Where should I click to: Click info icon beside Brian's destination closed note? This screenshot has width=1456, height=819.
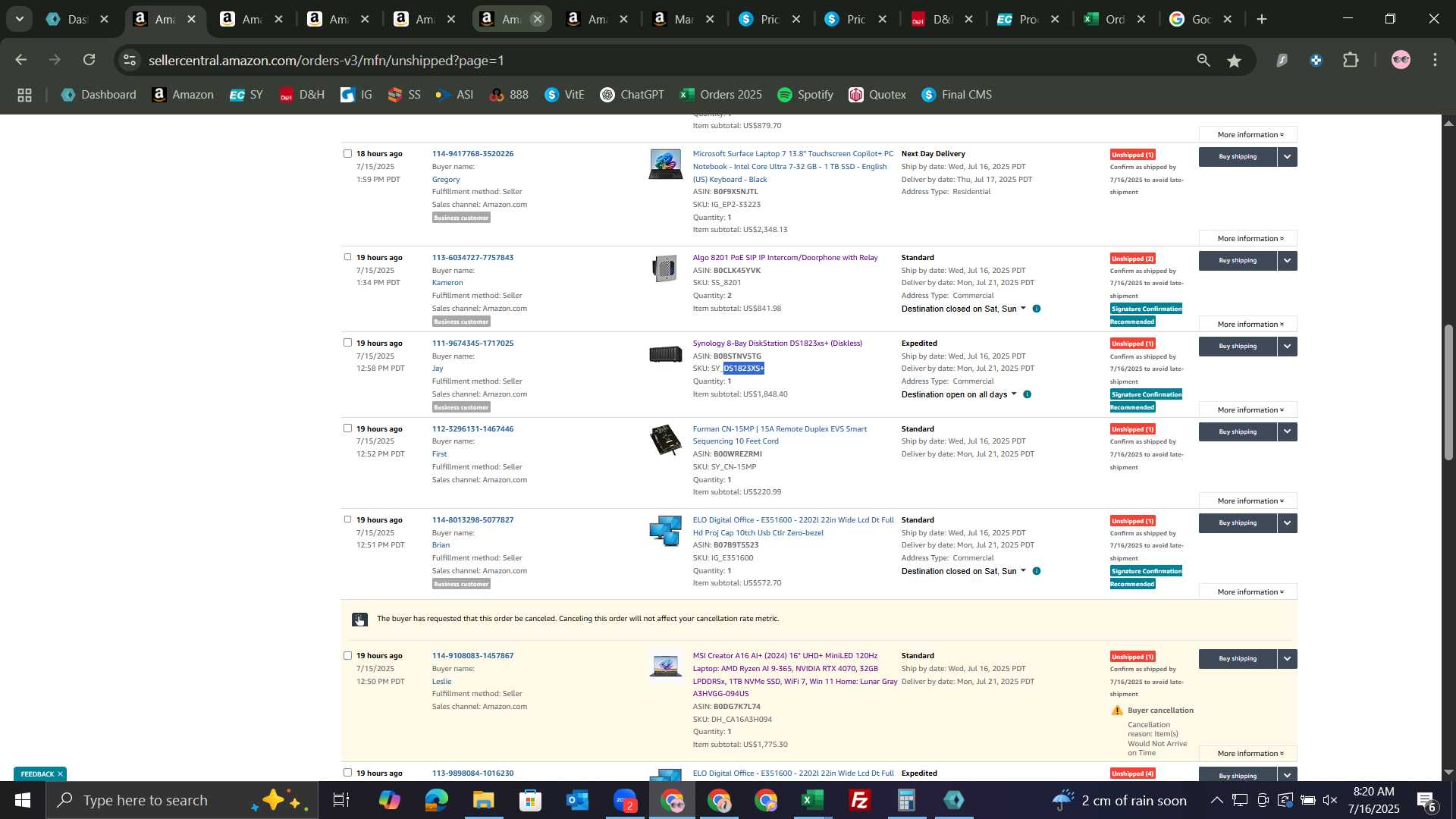1037,571
